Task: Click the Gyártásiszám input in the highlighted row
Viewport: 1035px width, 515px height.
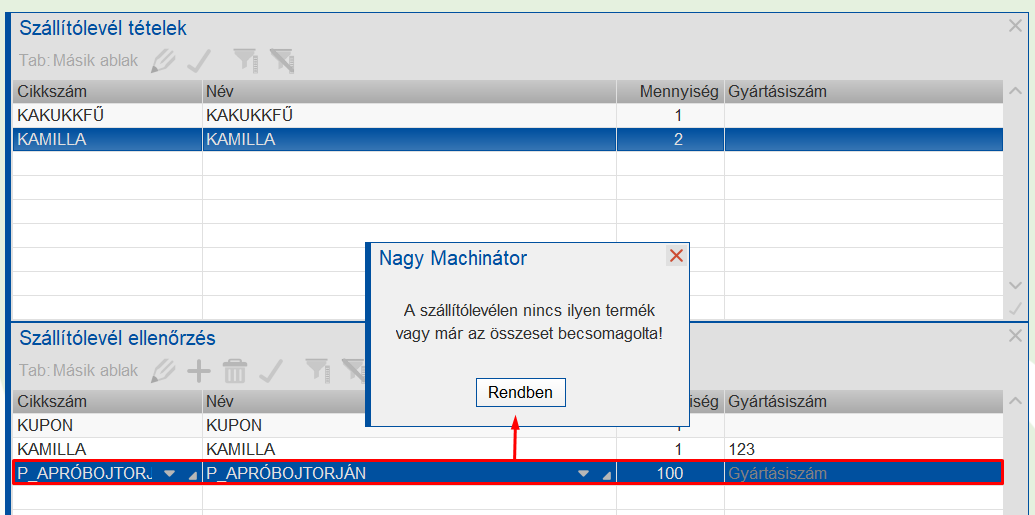Action: pyautogui.click(x=863, y=473)
